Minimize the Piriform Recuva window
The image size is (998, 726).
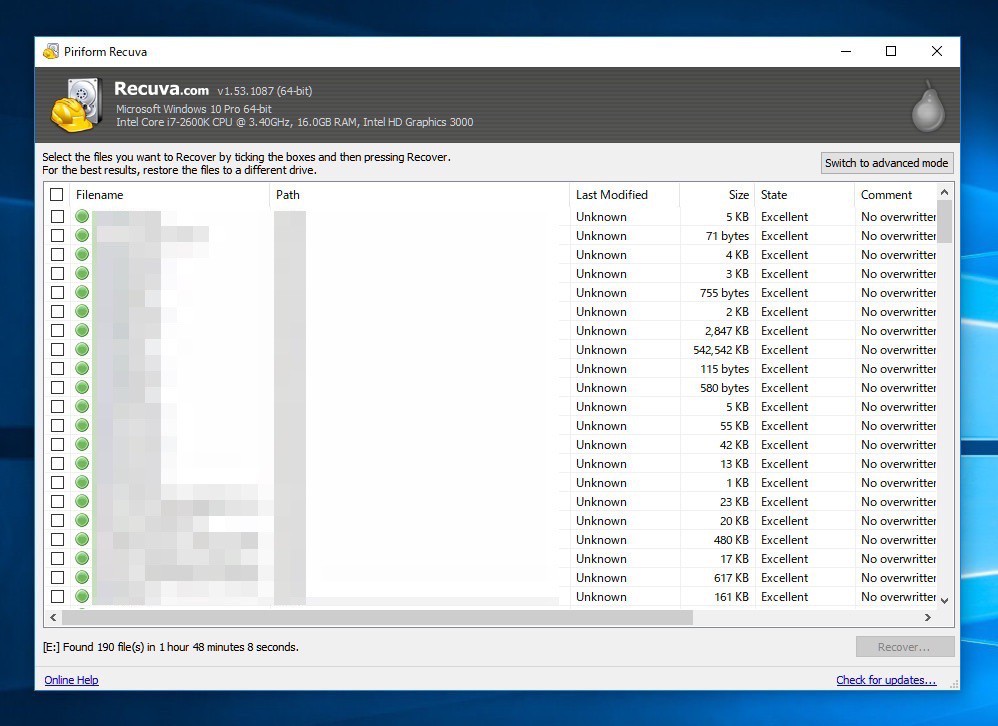pos(846,52)
